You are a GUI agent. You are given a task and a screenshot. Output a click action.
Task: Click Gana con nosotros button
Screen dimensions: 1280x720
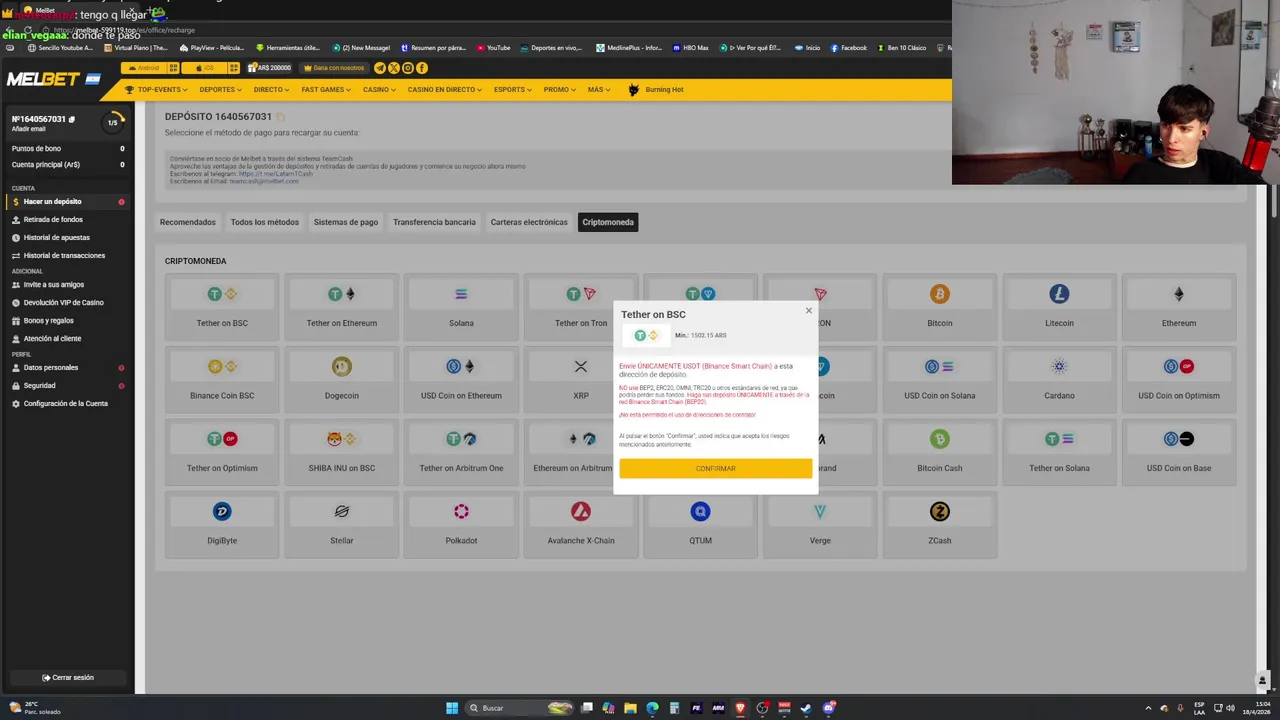pyautogui.click(x=334, y=68)
